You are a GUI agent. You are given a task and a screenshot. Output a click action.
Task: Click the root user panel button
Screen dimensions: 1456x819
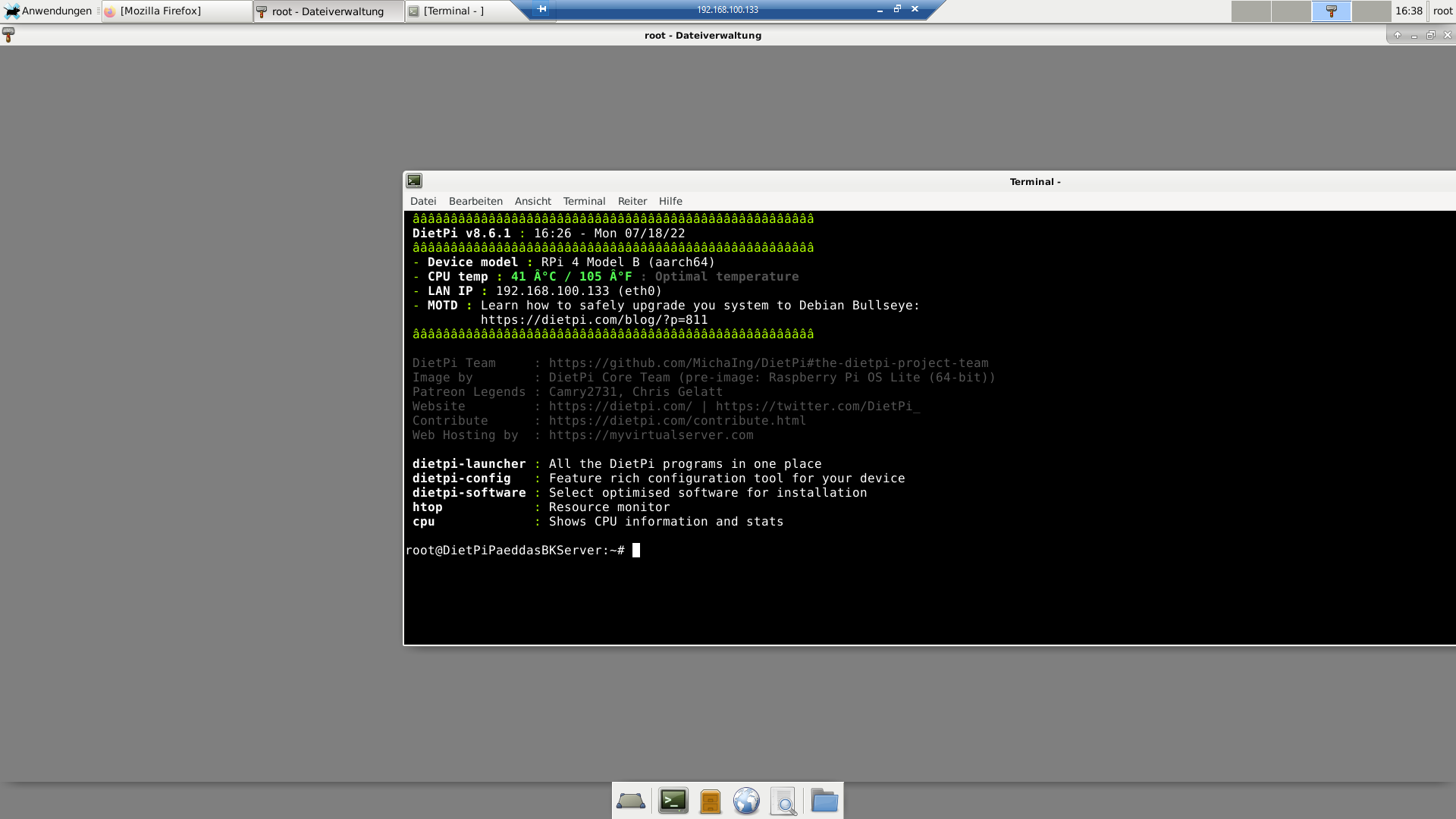[1442, 11]
